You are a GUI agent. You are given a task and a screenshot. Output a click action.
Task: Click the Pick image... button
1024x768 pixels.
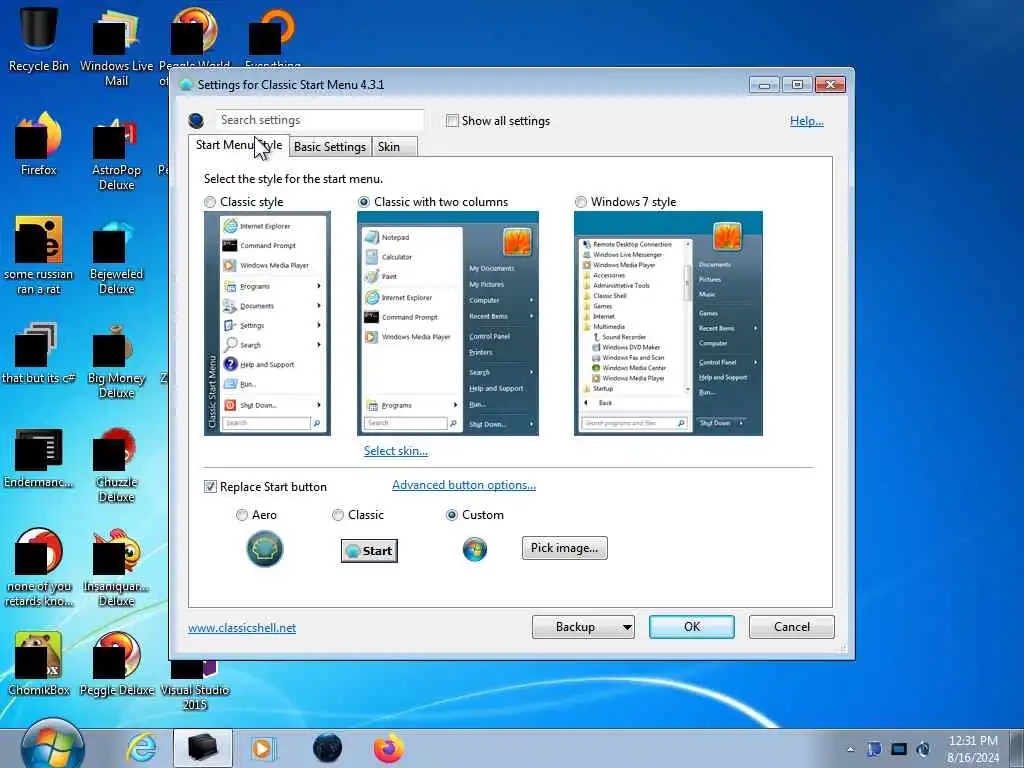pos(564,548)
